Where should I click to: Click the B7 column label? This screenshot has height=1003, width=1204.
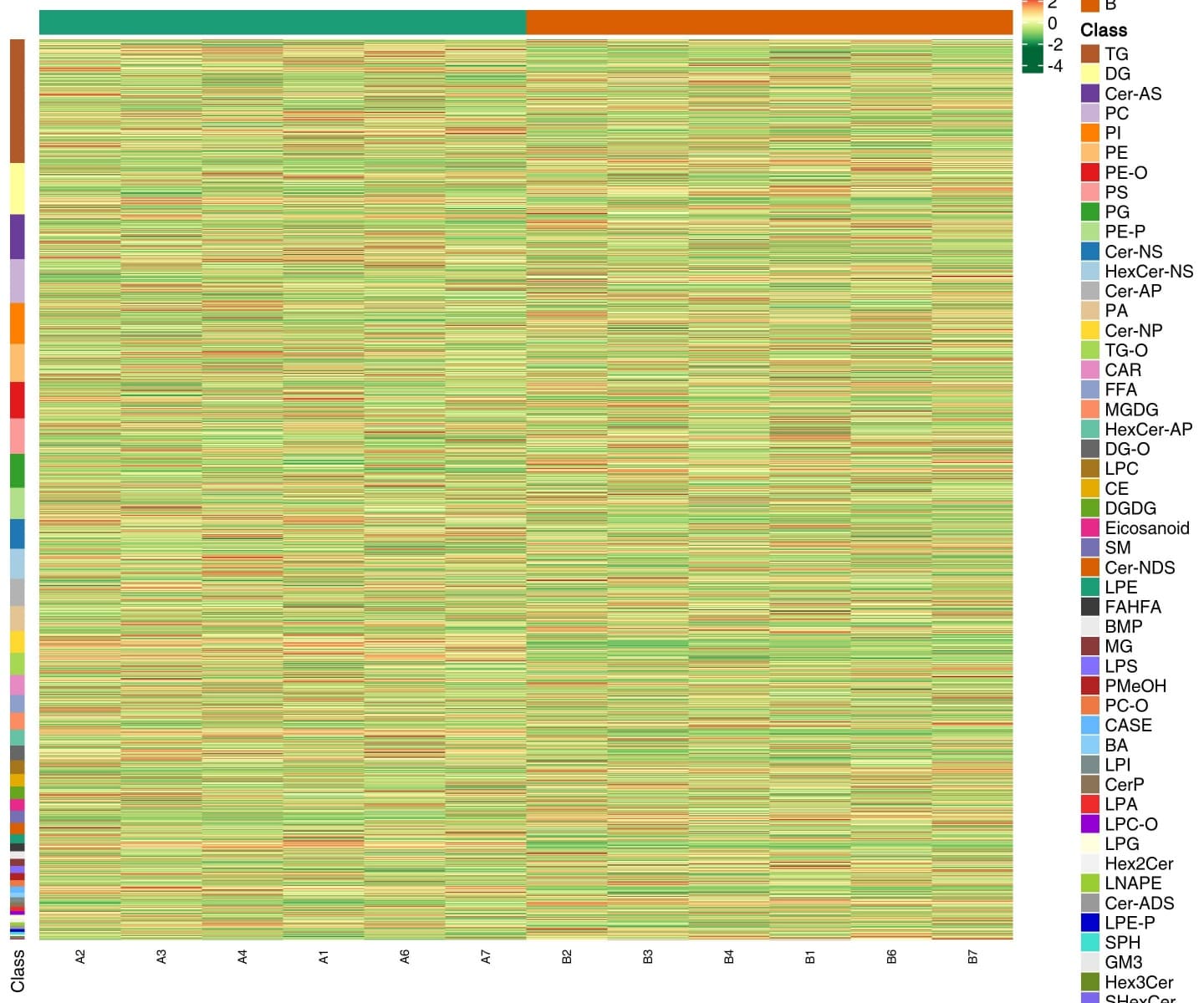[972, 957]
